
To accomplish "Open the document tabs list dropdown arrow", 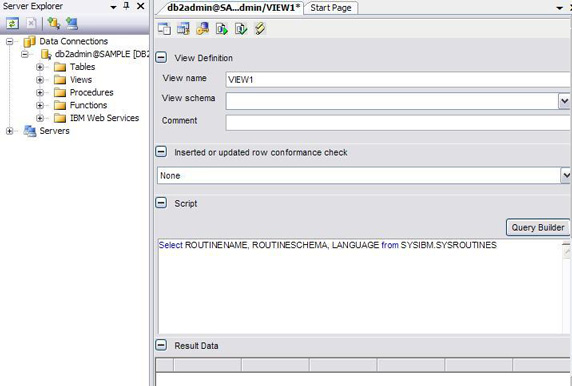I will coord(559,8).
